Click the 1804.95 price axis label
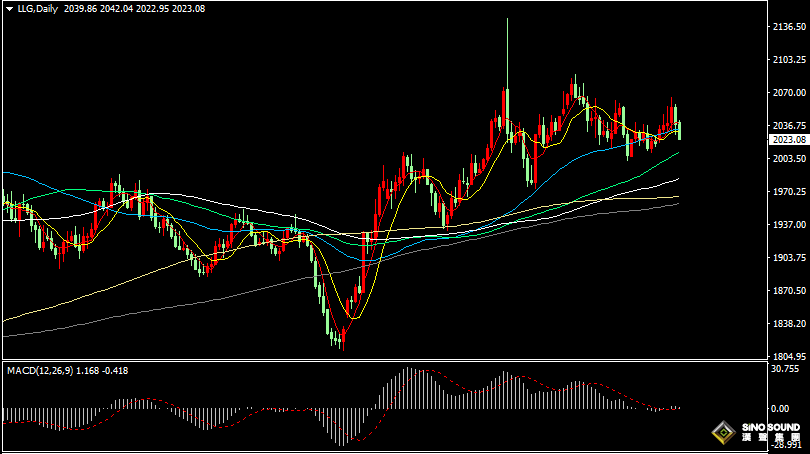 click(x=788, y=355)
